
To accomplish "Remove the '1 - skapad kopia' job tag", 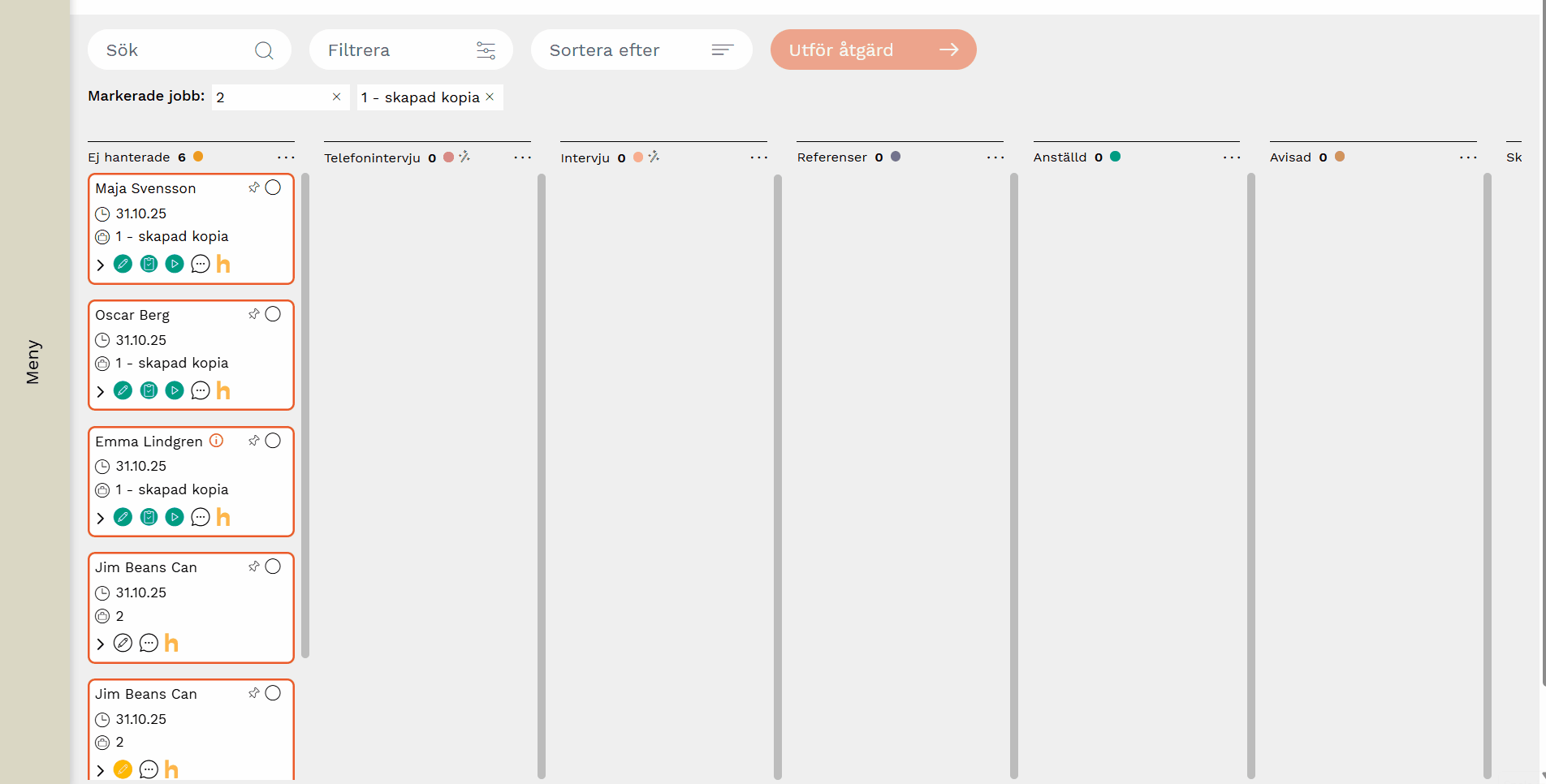I will (x=490, y=97).
